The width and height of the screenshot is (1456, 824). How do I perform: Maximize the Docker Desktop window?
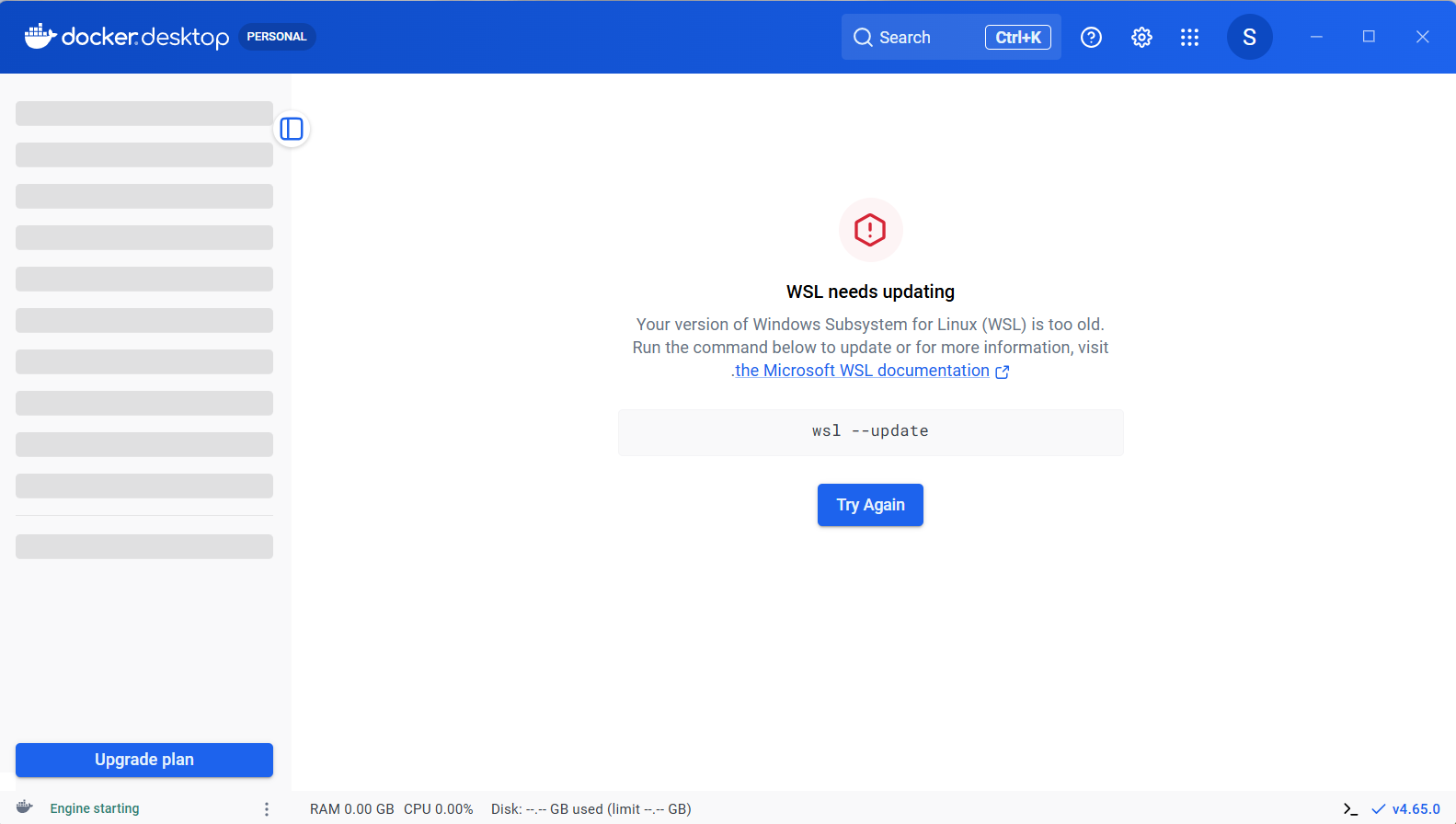1369,37
